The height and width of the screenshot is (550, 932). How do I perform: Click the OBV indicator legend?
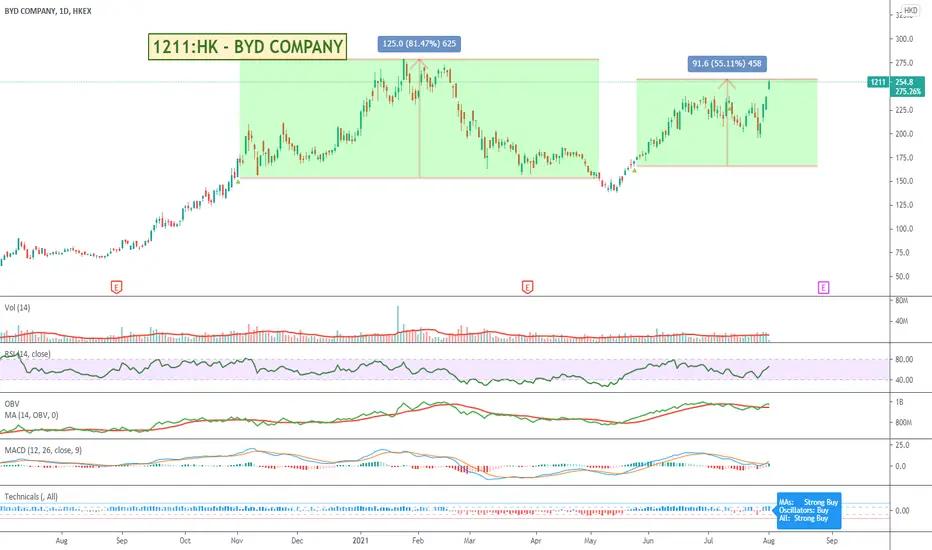tap(12, 404)
